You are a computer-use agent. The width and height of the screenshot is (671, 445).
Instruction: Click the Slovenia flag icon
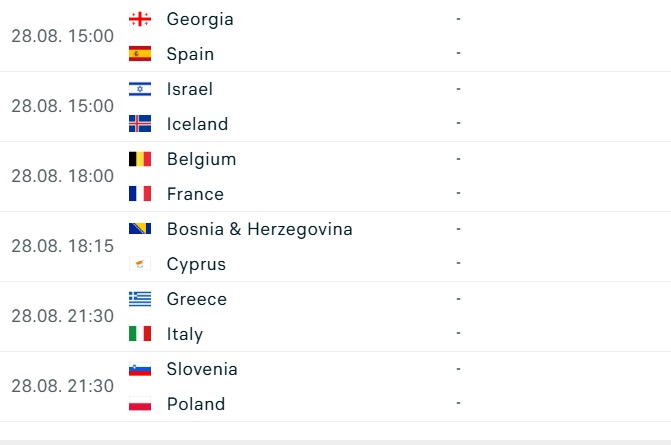pyautogui.click(x=140, y=369)
